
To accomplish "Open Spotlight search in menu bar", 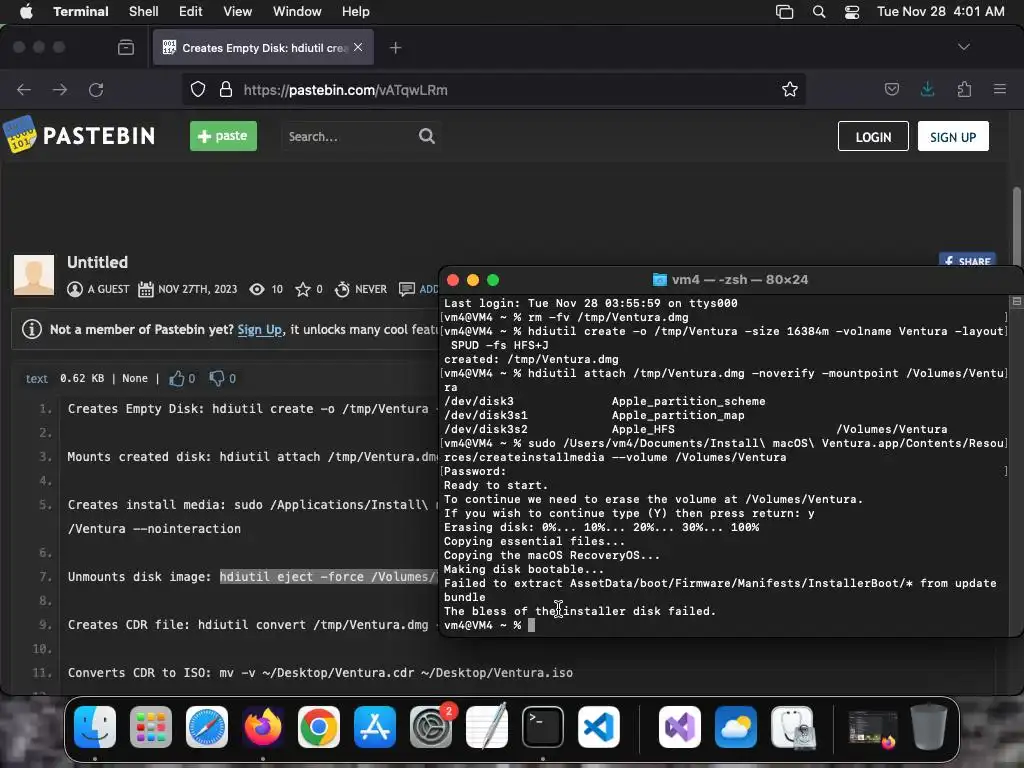I will tap(819, 12).
